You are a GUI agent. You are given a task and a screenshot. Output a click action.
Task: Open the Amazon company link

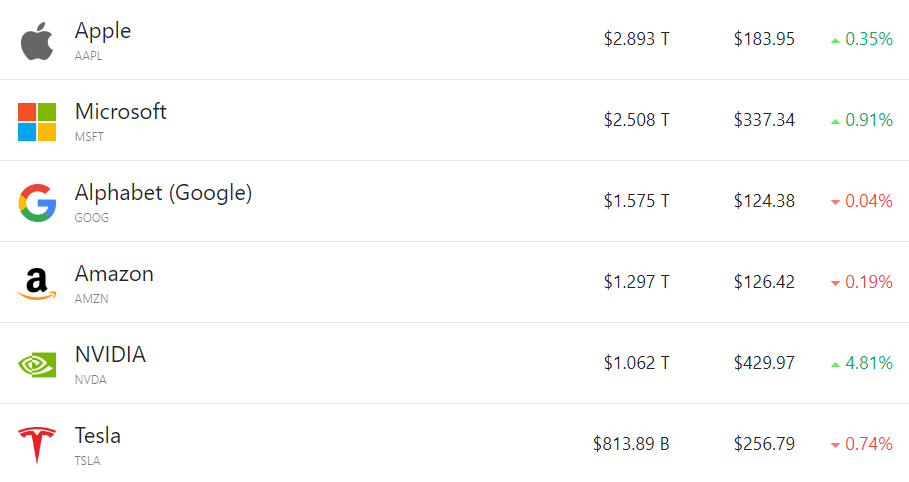(114, 274)
